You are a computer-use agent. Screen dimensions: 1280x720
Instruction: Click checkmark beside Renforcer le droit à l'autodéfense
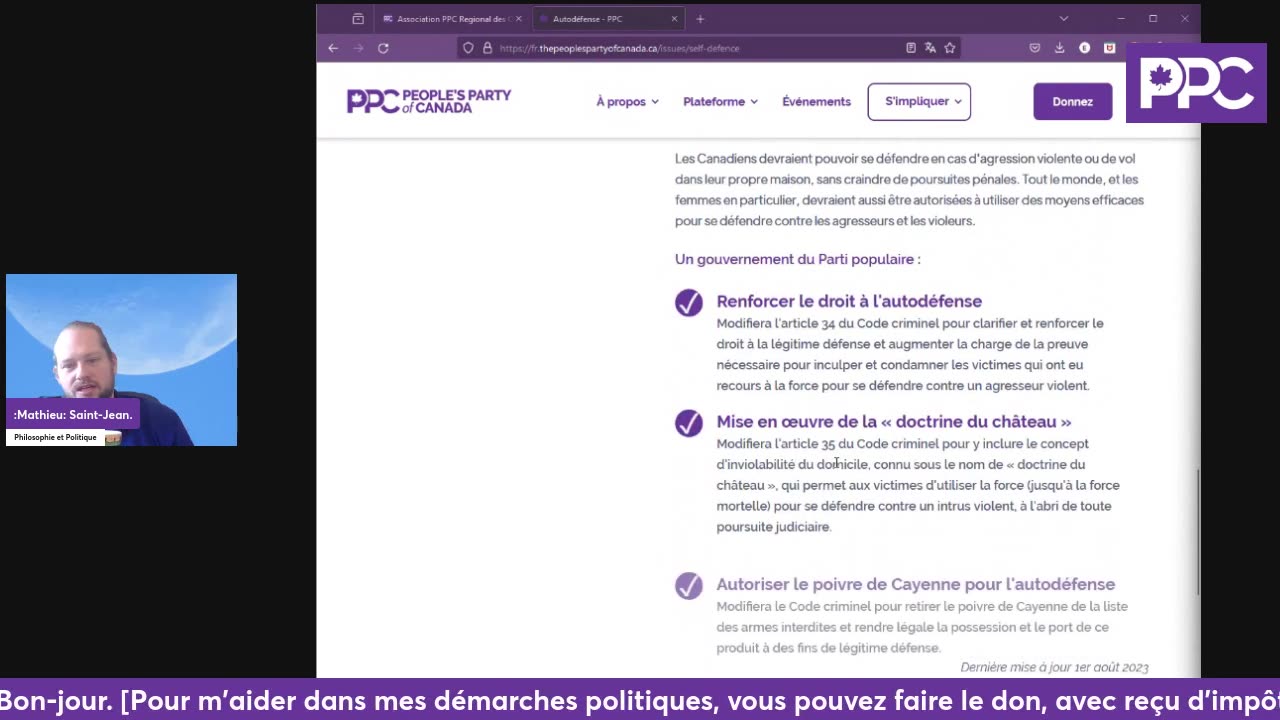689,303
